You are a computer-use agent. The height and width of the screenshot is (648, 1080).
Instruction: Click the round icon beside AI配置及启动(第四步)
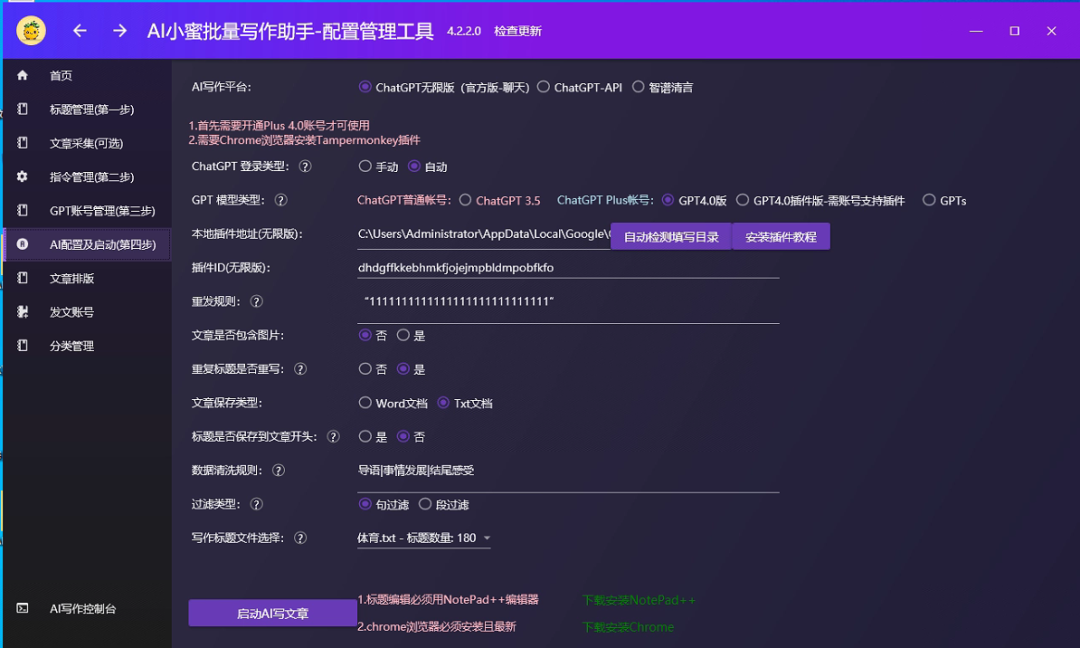pos(23,244)
